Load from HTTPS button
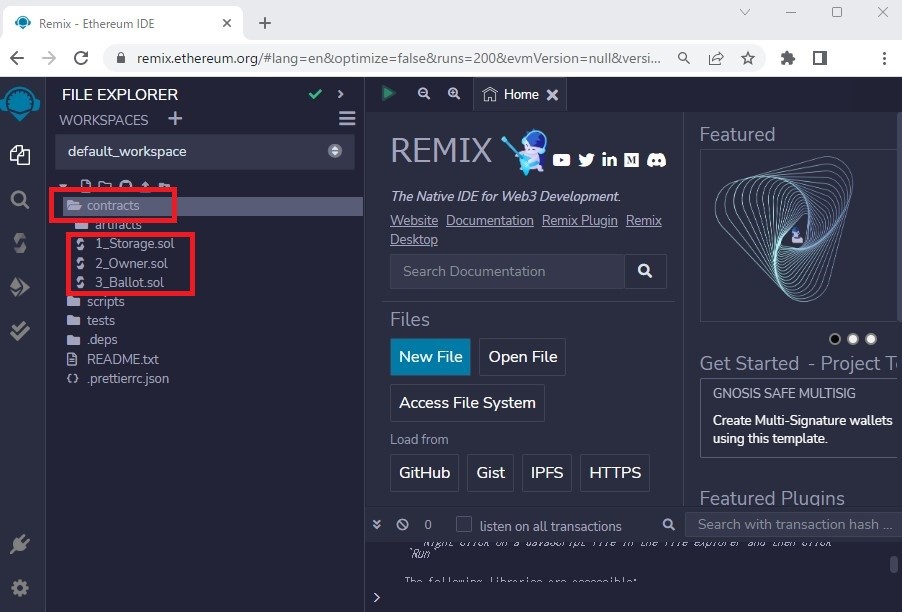Screen dimensions: 902x612 pos(615,473)
